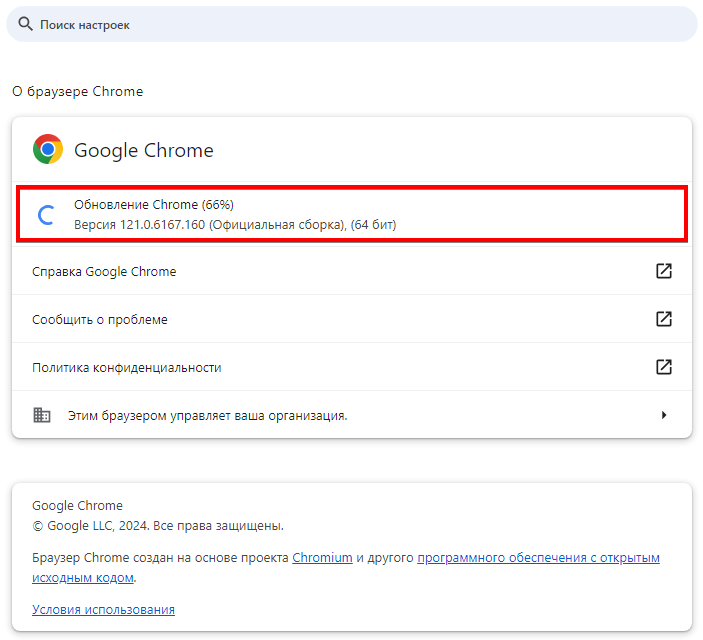Click external link icon for Сообщить о проблеме
703x640 pixels.
(x=664, y=319)
